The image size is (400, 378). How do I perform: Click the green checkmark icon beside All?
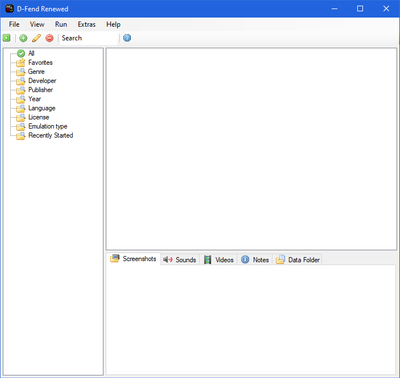pyautogui.click(x=21, y=53)
